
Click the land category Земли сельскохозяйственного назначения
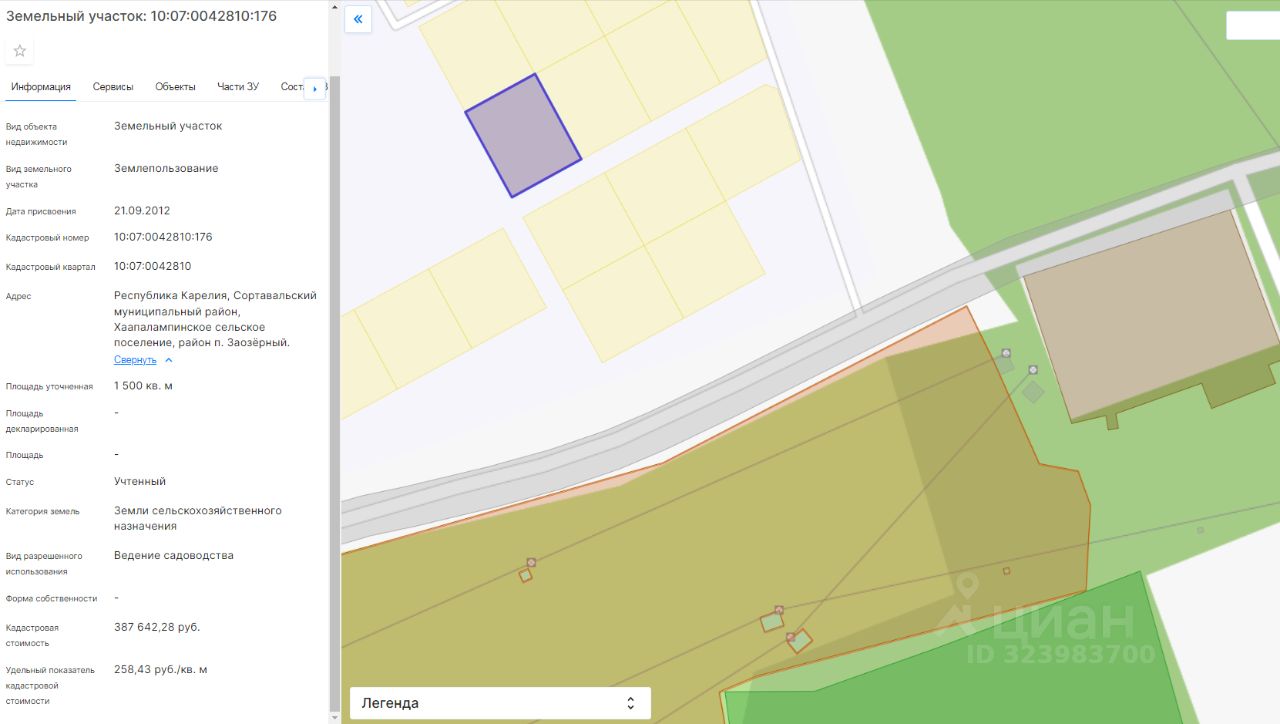point(198,518)
